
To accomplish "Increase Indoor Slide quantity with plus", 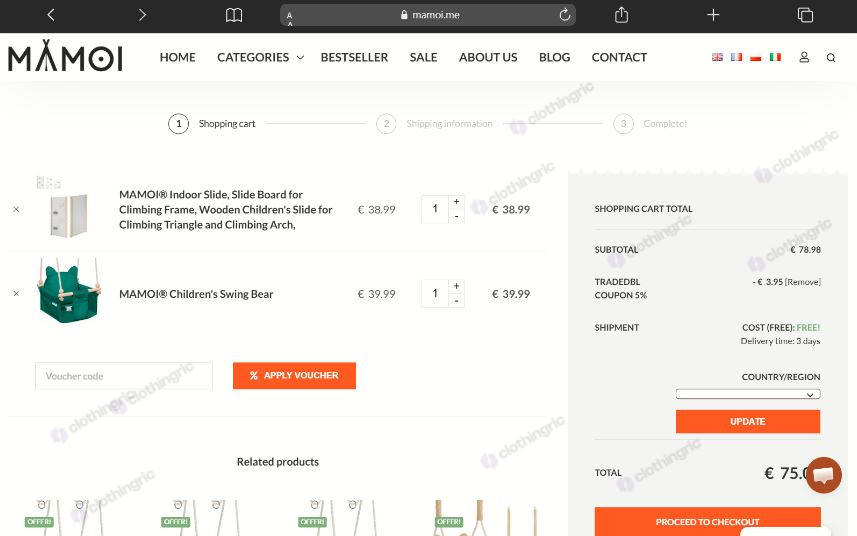I will coord(456,202).
